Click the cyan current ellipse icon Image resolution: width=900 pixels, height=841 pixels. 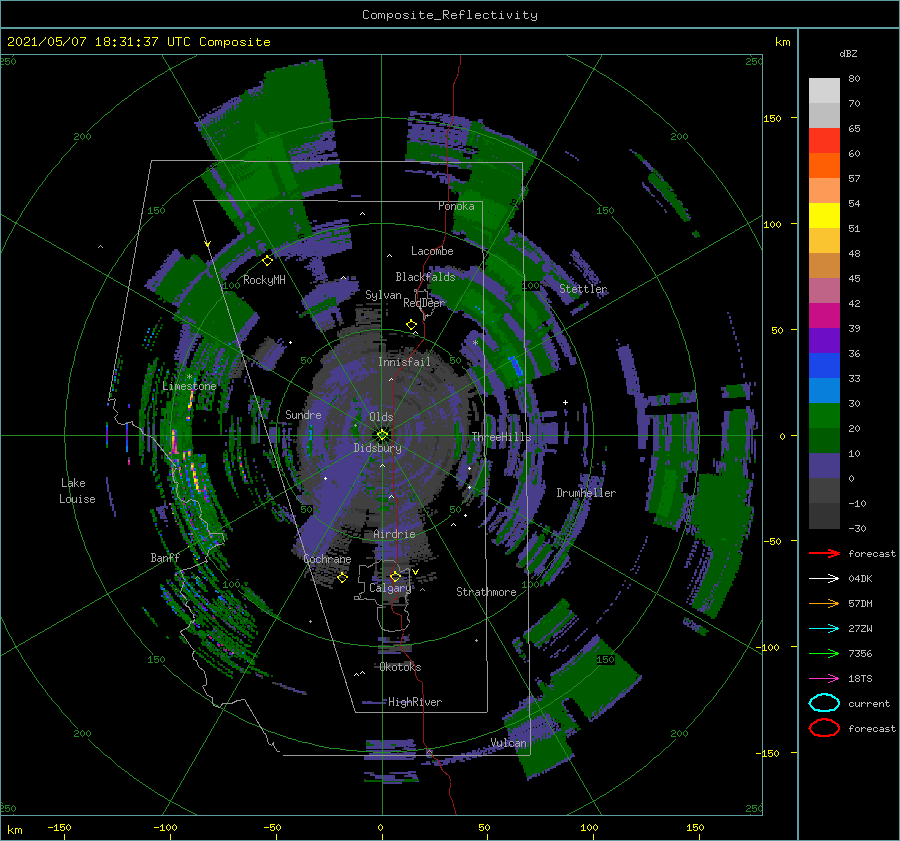[824, 703]
